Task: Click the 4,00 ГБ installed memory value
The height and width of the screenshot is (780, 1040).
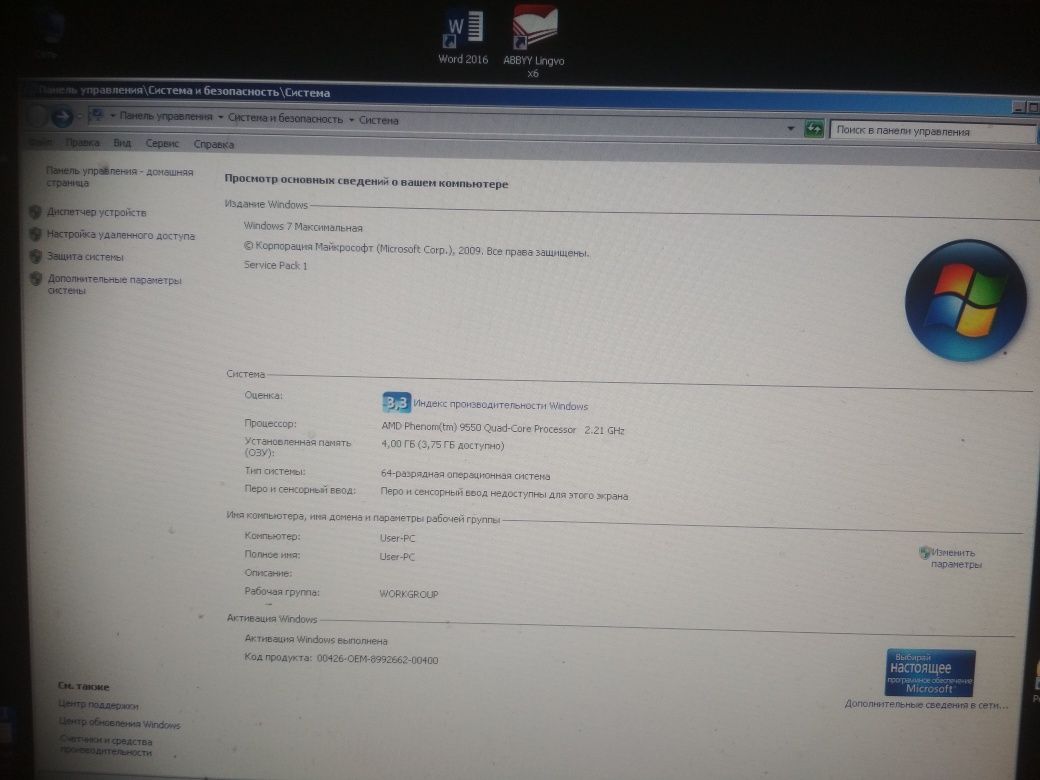Action: 442,445
